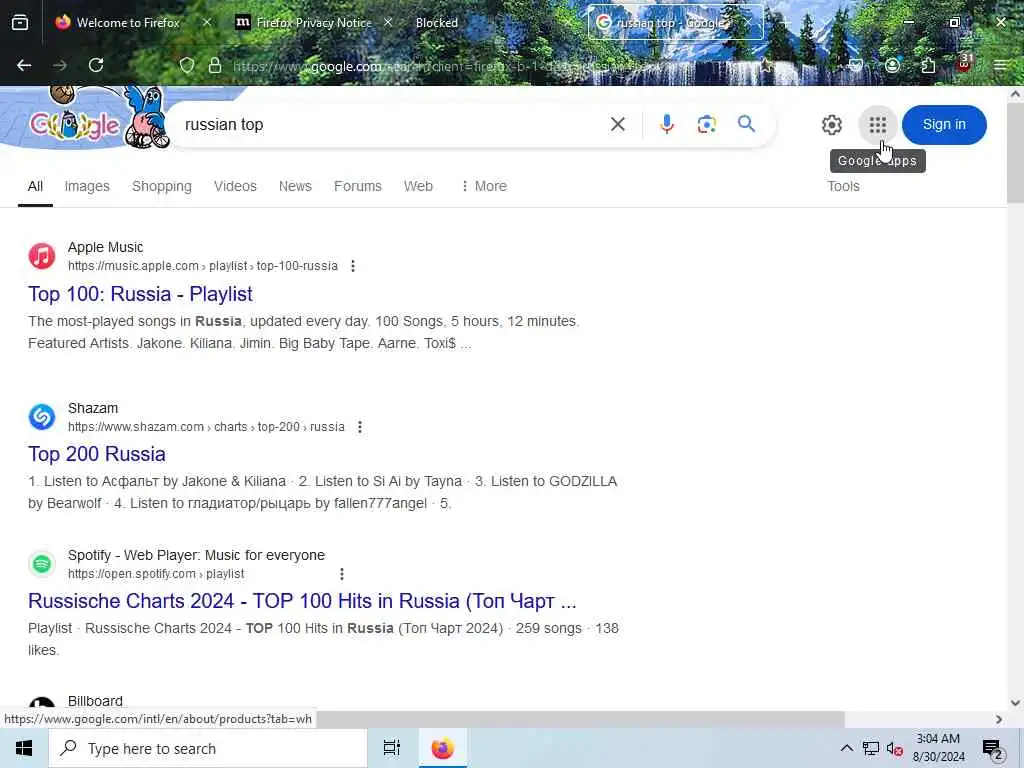Select the All results tab

35,186
